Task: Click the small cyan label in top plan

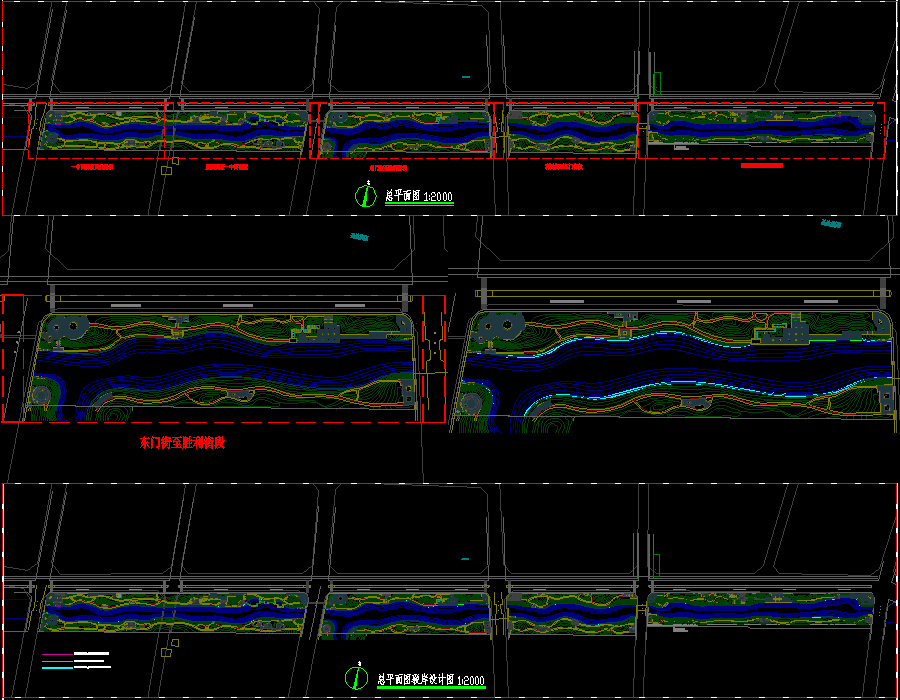Action: coord(465,76)
